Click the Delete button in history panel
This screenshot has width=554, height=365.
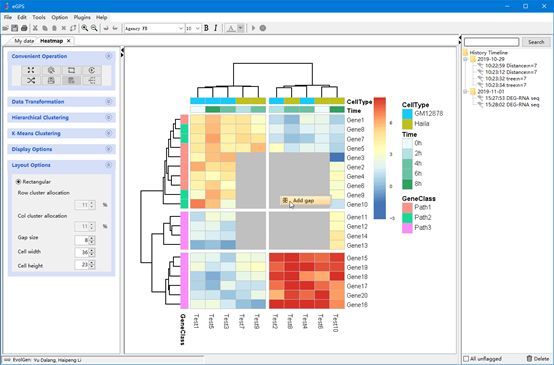[538, 359]
